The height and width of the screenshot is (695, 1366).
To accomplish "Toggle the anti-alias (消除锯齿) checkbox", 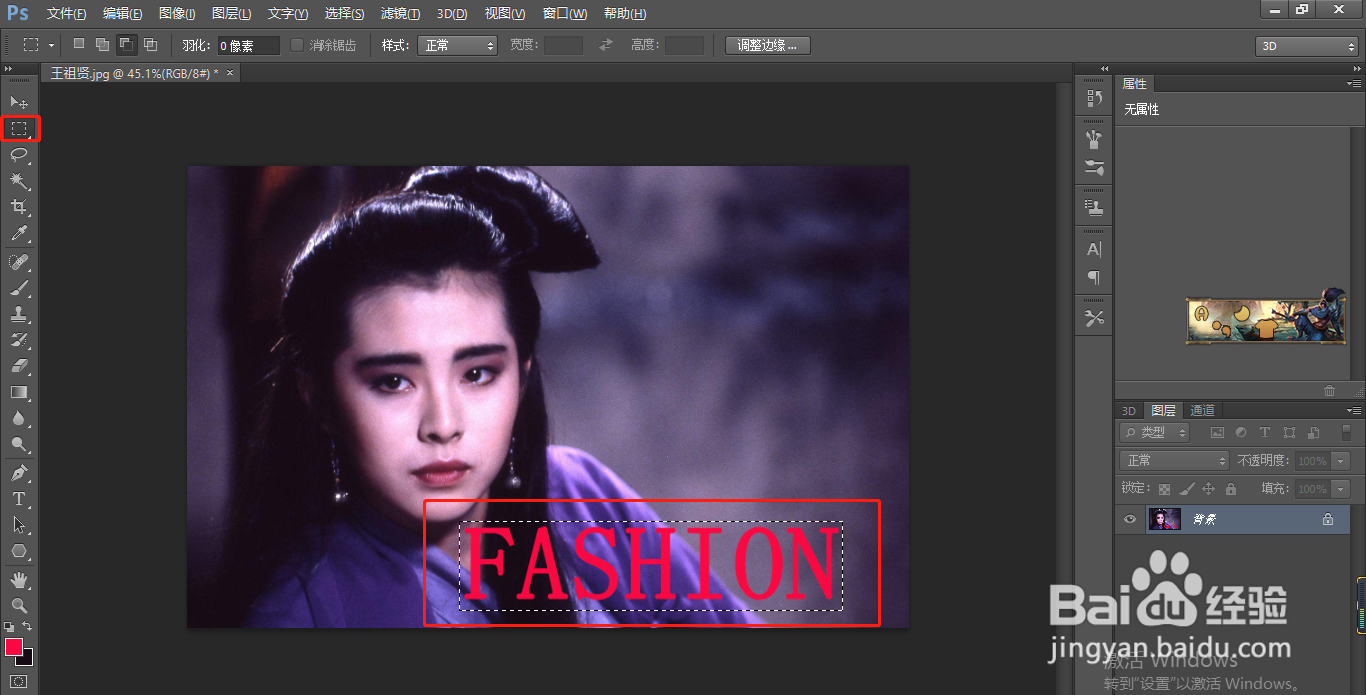I will (x=297, y=45).
